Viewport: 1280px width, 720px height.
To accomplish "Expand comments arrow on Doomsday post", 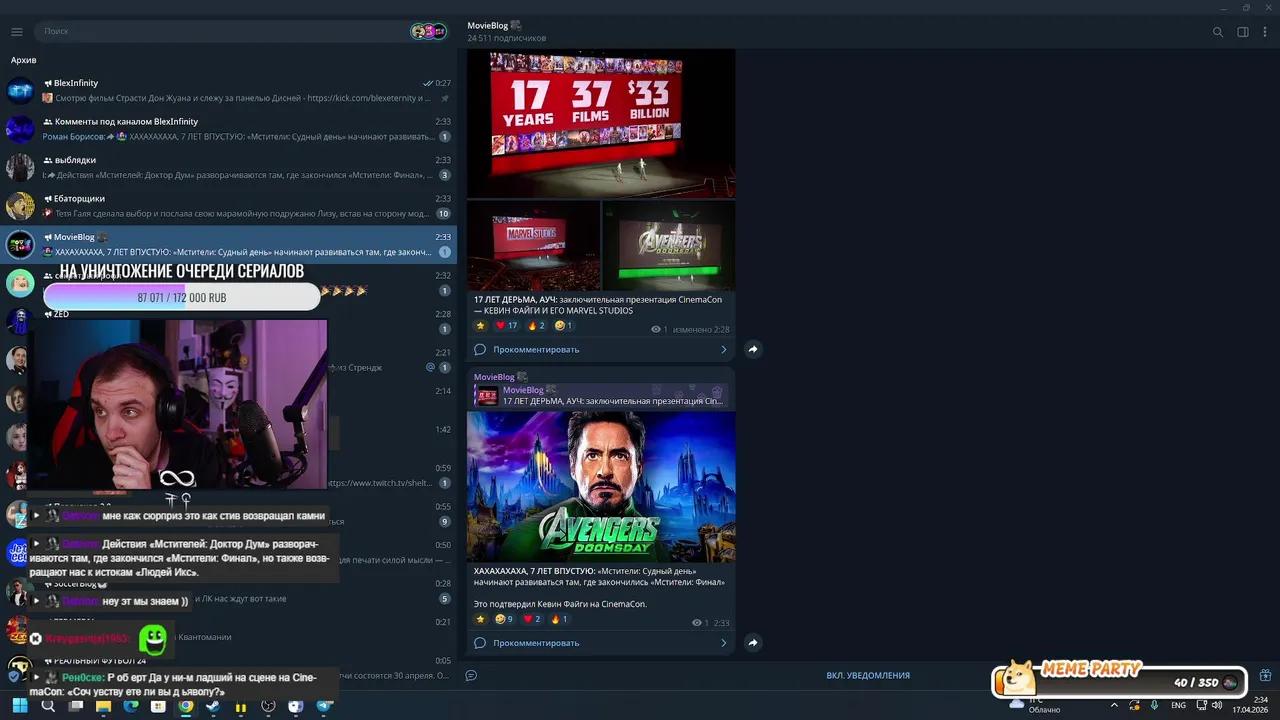I will [x=723, y=643].
